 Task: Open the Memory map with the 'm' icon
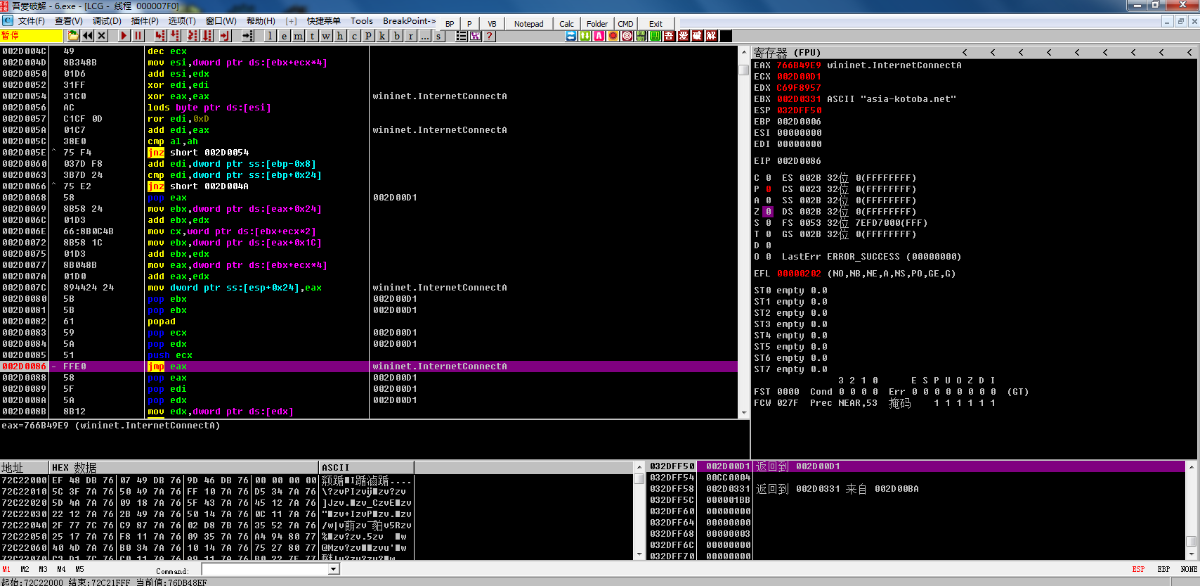click(299, 36)
